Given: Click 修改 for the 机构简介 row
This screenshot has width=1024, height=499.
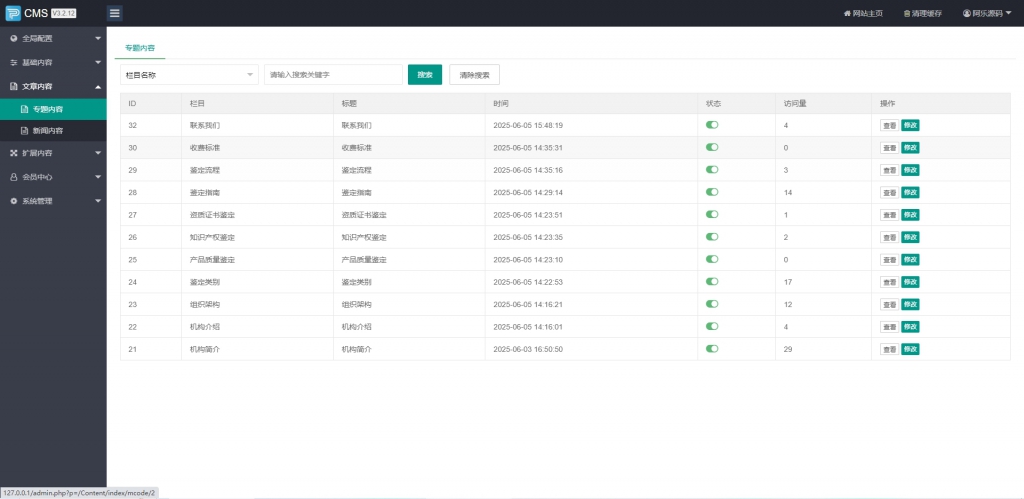Looking at the screenshot, I should click(x=910, y=349).
